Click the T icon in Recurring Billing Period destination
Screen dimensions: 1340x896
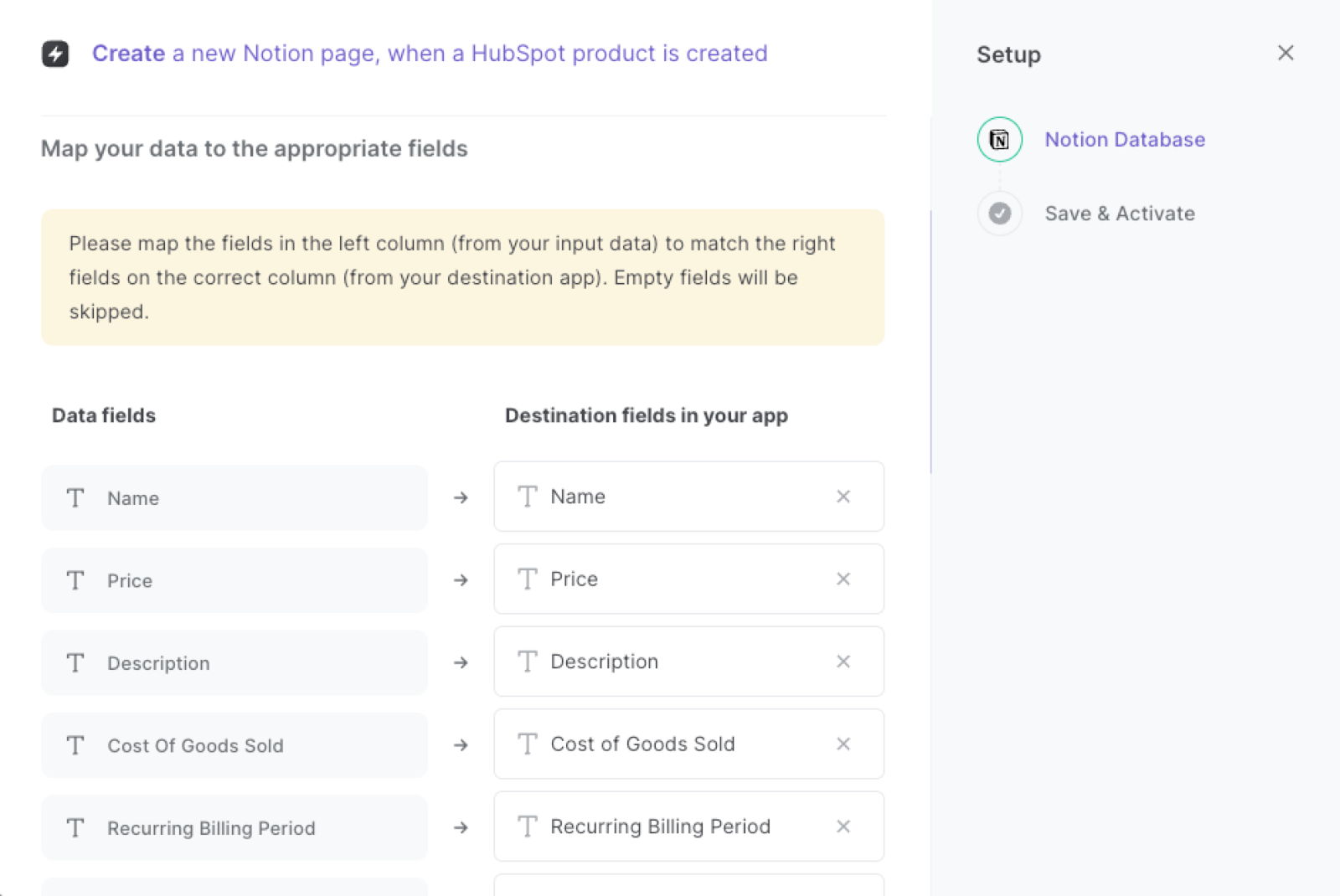pyautogui.click(x=527, y=826)
